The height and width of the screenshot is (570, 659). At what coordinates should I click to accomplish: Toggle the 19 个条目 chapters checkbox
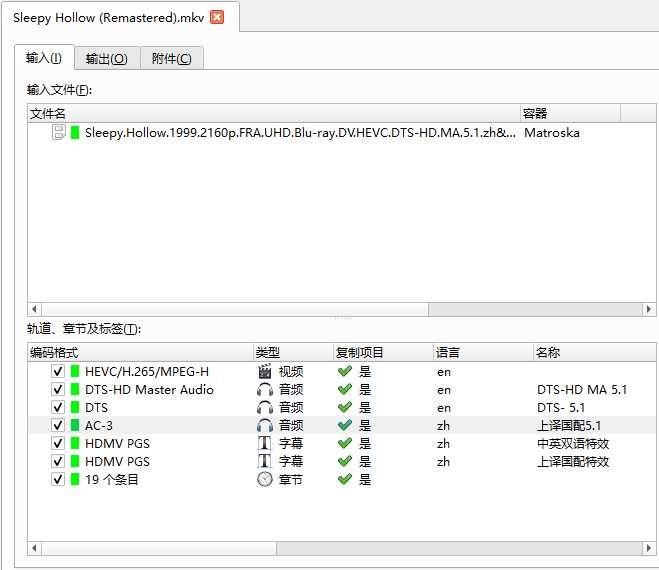coord(58,479)
